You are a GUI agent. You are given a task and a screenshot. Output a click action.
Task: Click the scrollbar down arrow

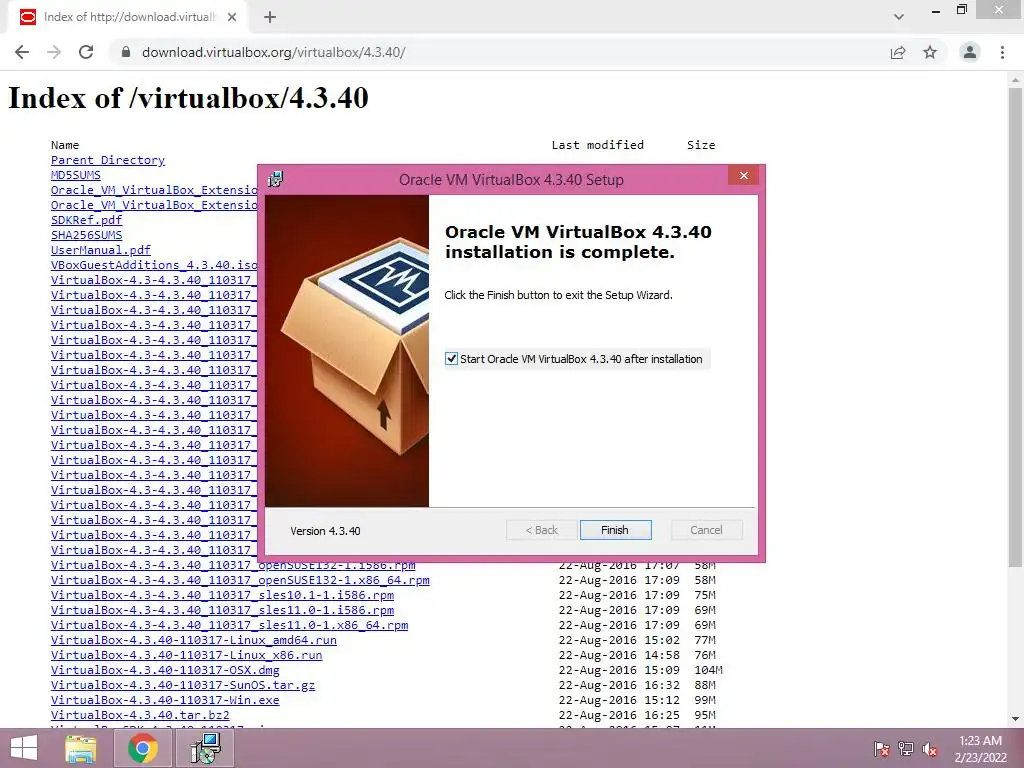1016,719
